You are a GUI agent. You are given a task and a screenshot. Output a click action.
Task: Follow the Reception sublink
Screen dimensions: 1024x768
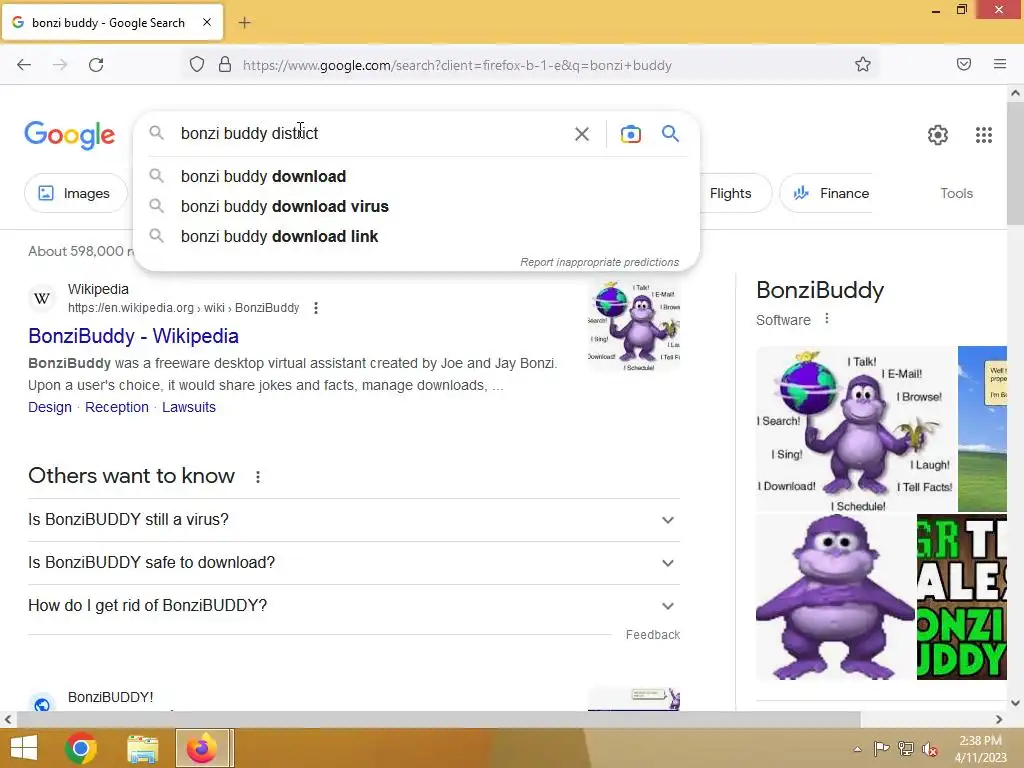(117, 407)
